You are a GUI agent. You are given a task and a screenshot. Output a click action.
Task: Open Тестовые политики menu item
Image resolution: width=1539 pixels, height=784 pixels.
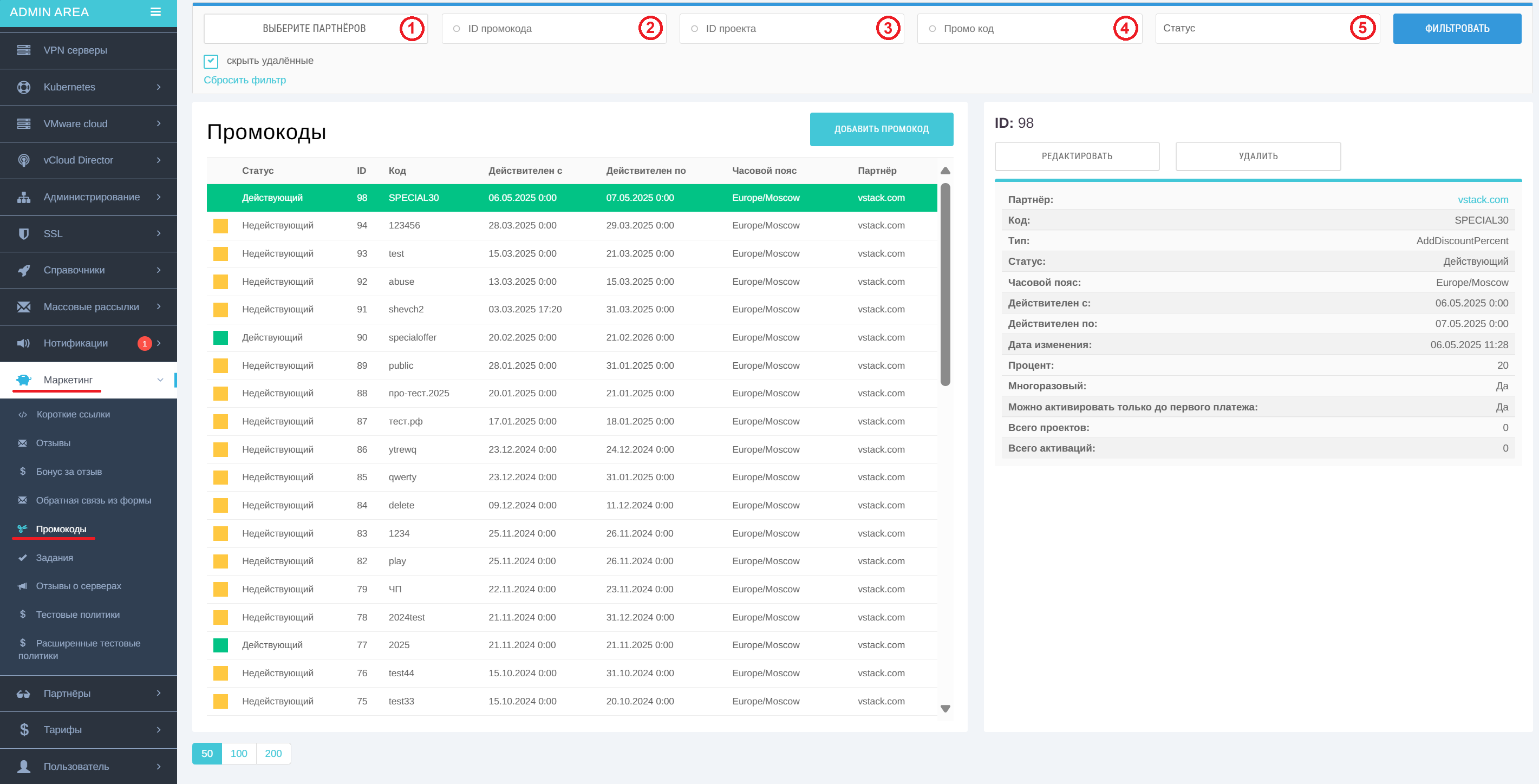(x=77, y=615)
